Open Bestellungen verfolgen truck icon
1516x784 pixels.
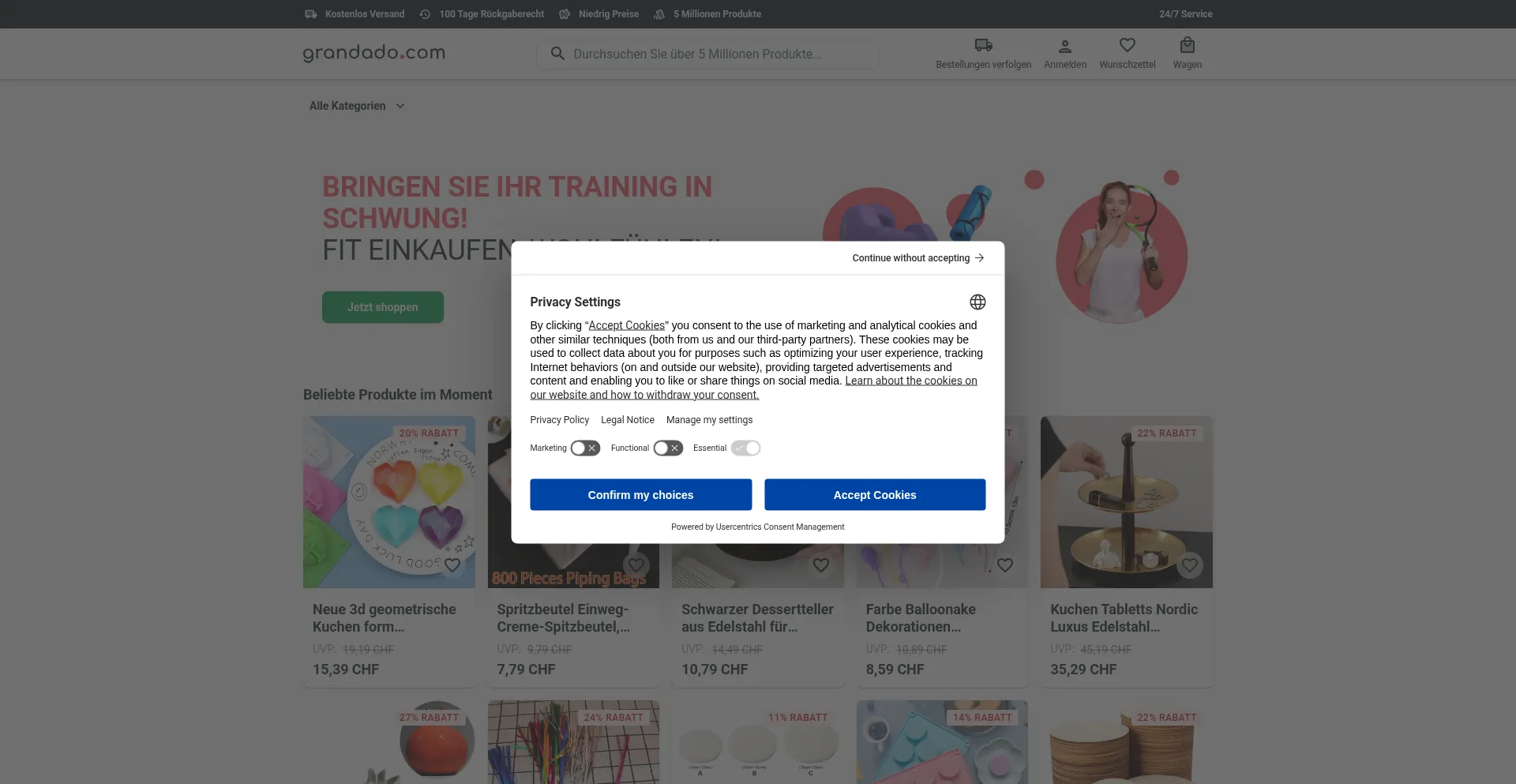pos(983,46)
